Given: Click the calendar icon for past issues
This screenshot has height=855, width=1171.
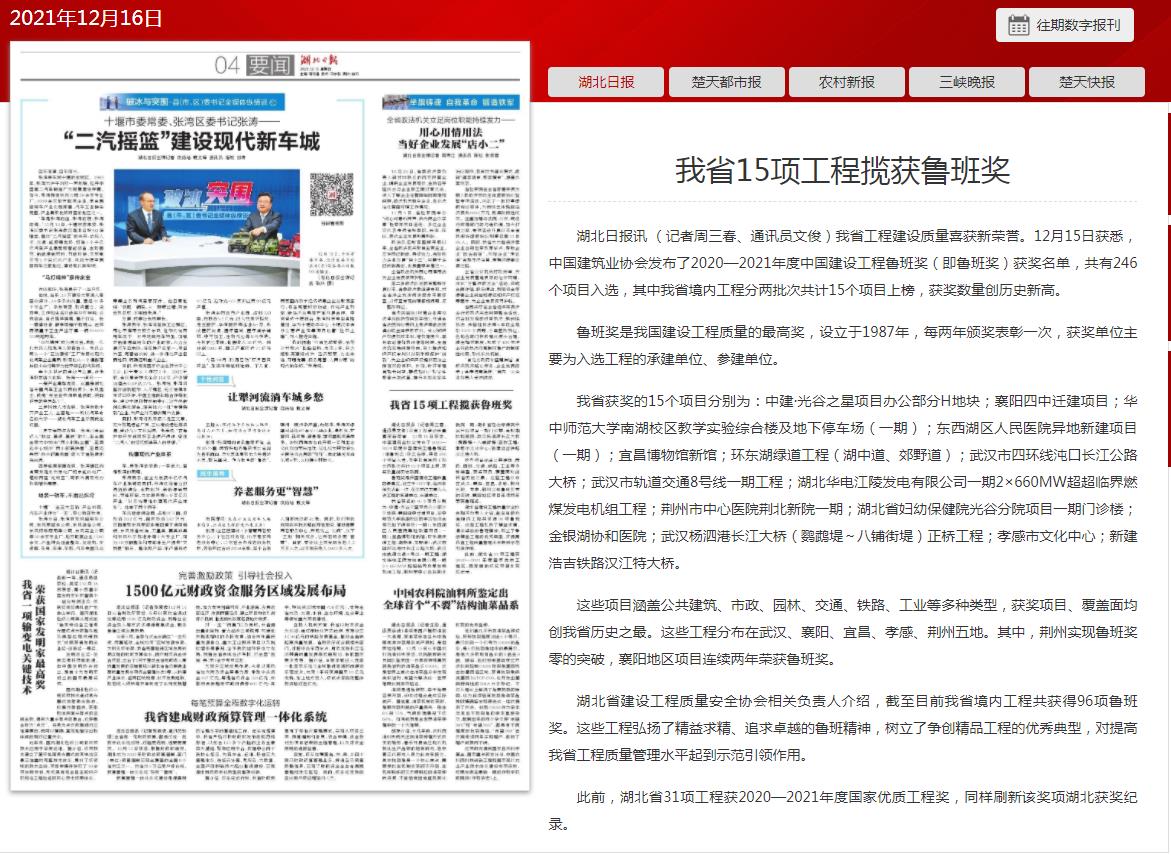Looking at the screenshot, I should (x=1018, y=25).
